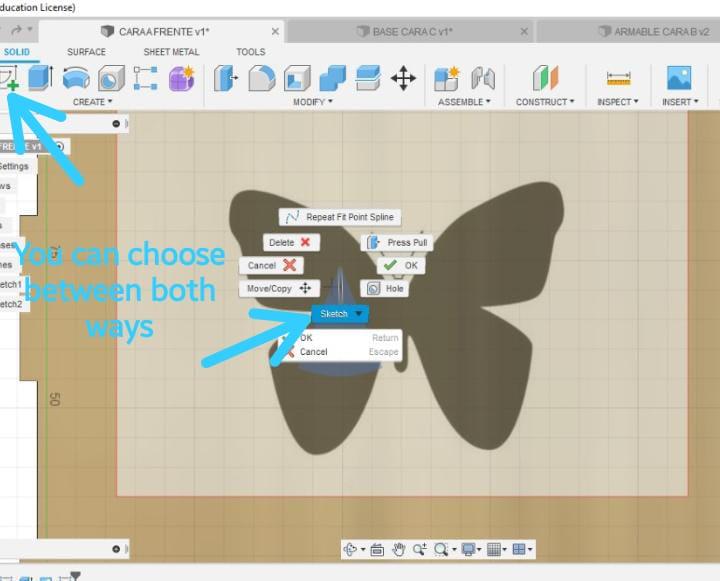Click the Zoom window Fit icon
This screenshot has height=581, width=720.
click(441, 549)
